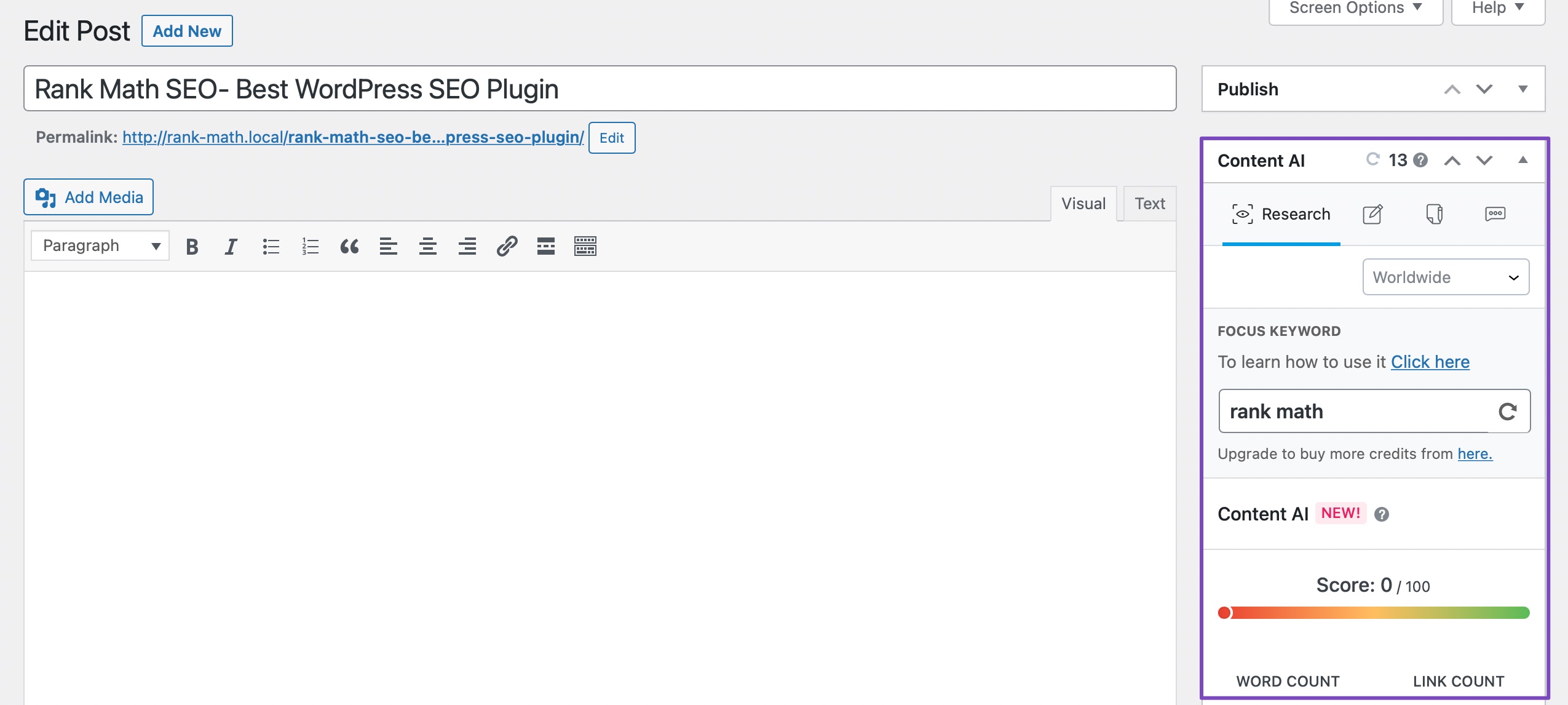The width and height of the screenshot is (1568, 705).
Task: Refresh Content AI credits icon
Action: point(1372,160)
